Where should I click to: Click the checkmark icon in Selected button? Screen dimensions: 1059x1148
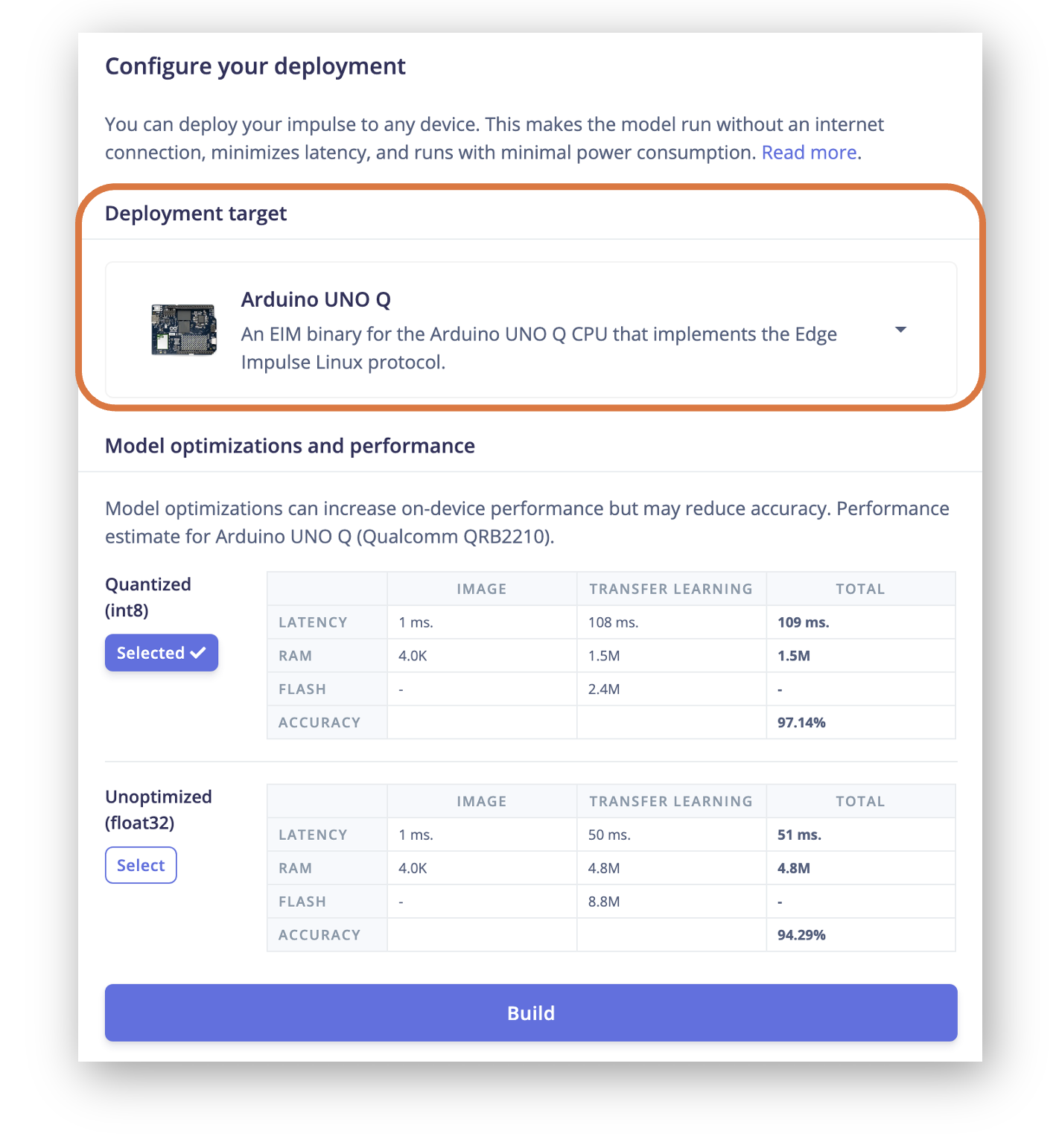pyautogui.click(x=198, y=653)
